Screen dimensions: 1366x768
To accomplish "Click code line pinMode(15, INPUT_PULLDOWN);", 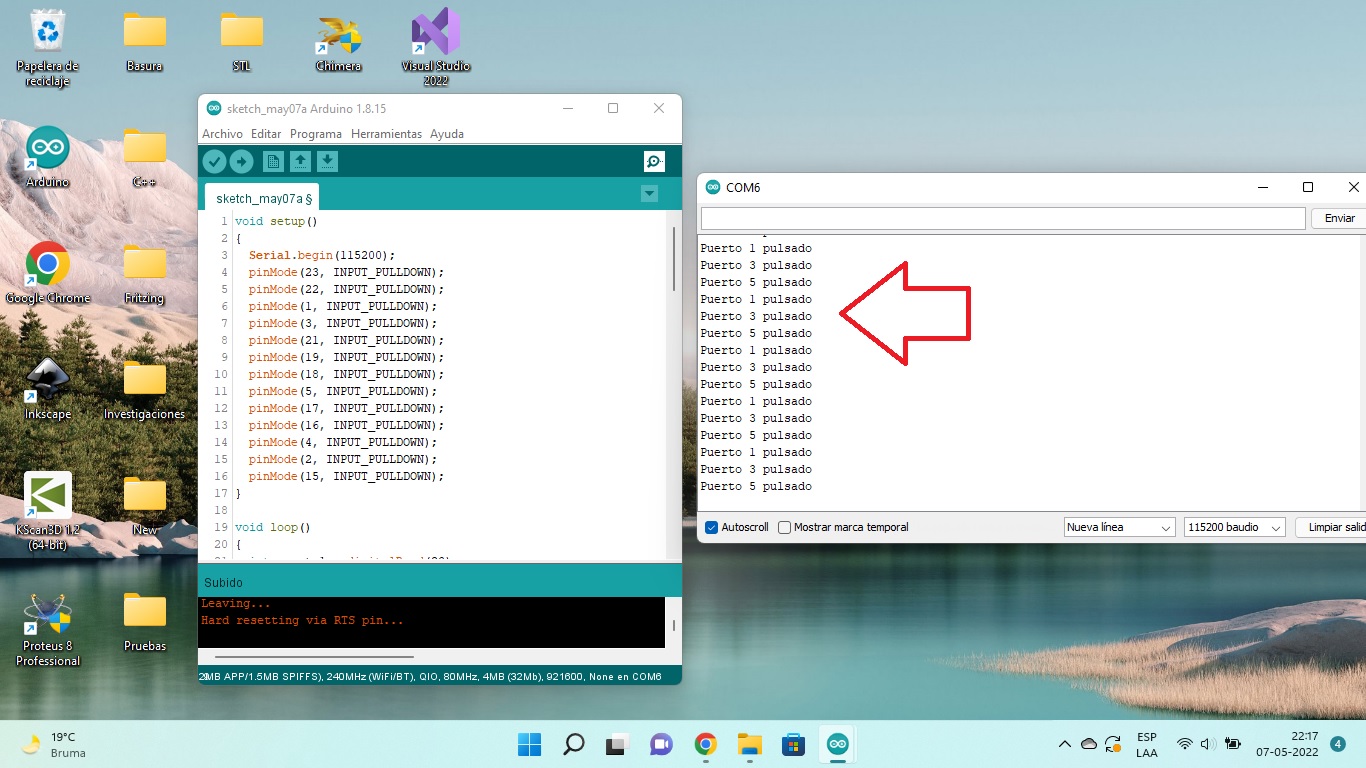I will 346,476.
